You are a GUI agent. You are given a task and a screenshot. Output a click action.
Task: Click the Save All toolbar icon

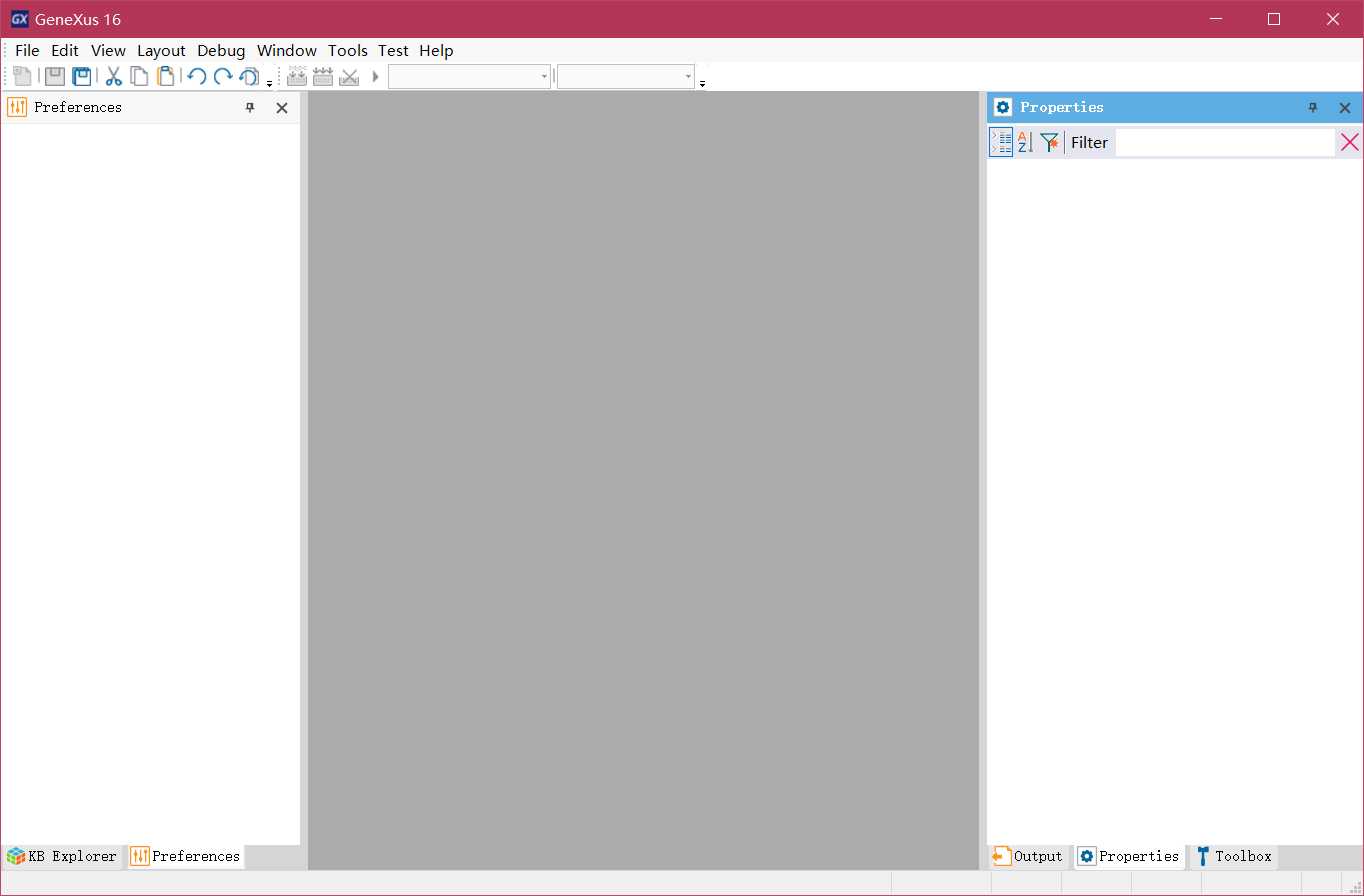(82, 76)
